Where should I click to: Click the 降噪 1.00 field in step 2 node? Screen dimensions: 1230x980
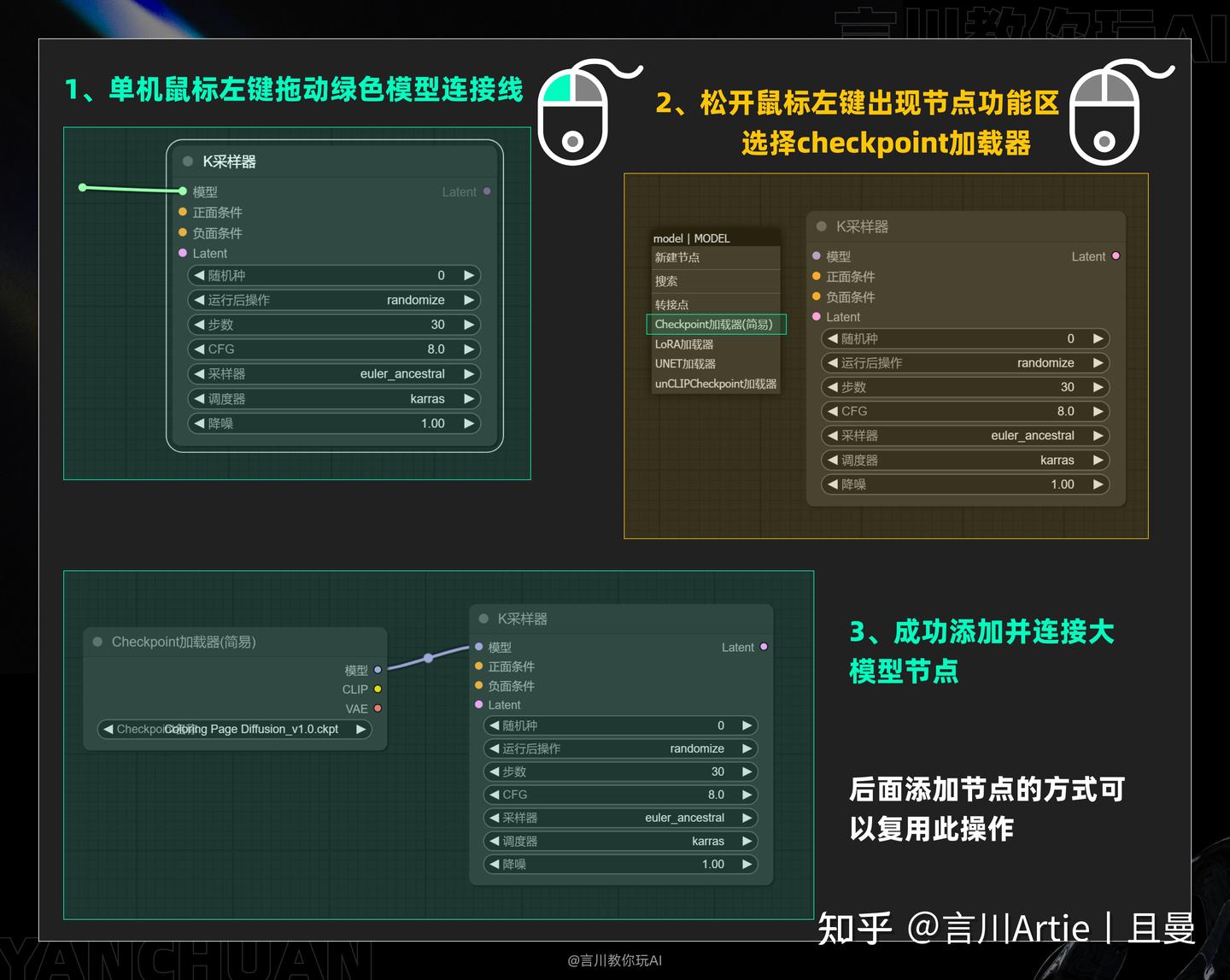[965, 484]
